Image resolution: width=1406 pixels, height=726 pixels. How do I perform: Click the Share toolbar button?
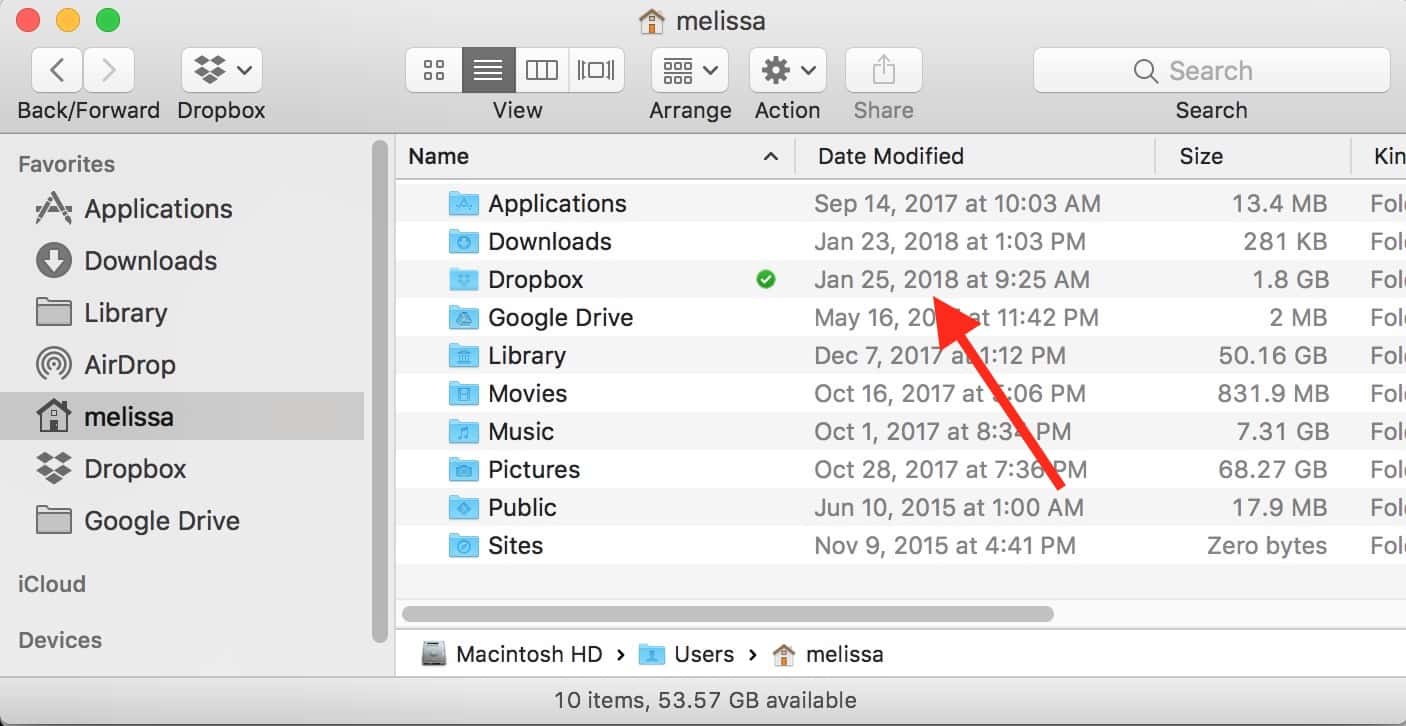click(883, 70)
